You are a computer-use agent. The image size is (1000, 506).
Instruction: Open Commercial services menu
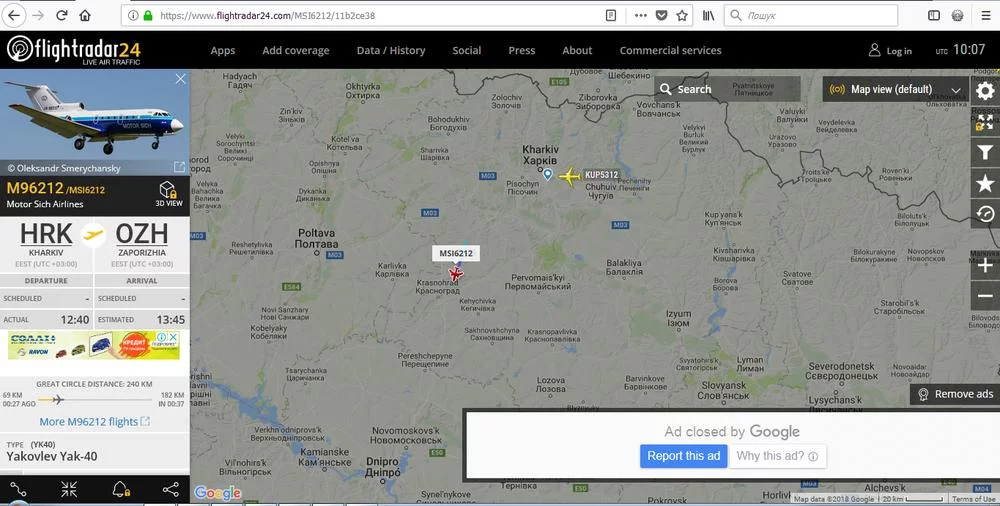tap(670, 50)
